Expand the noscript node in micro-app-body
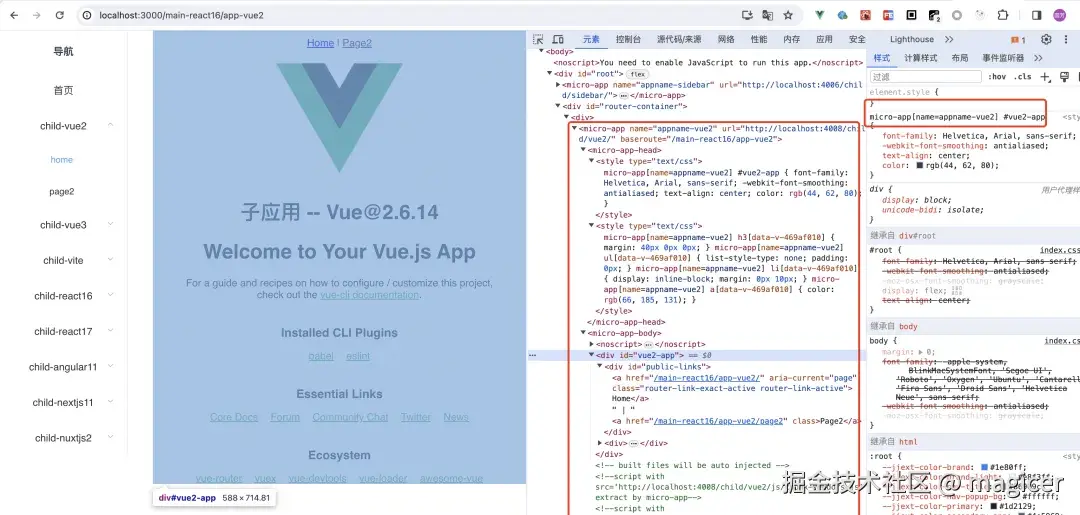This screenshot has width=1080, height=515. 592,344
